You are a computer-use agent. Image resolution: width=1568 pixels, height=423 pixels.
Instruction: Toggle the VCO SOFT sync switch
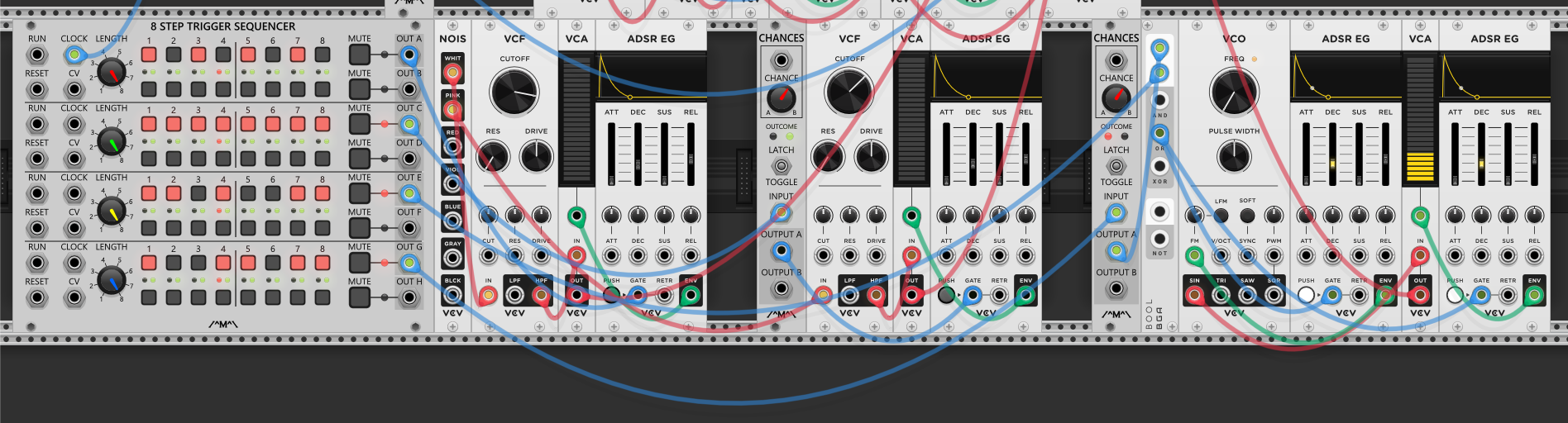(x=1247, y=216)
